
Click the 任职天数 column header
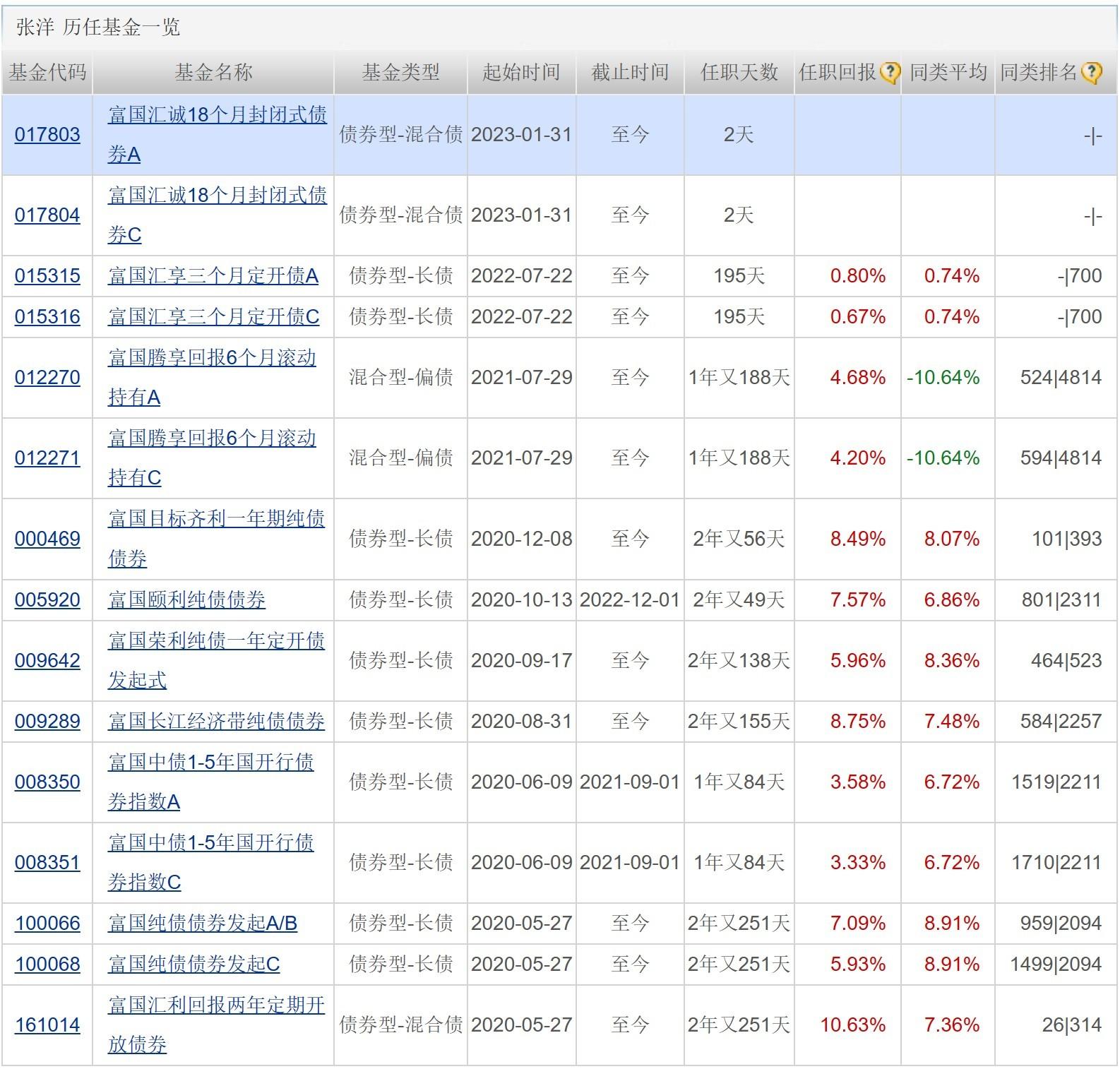tap(739, 72)
